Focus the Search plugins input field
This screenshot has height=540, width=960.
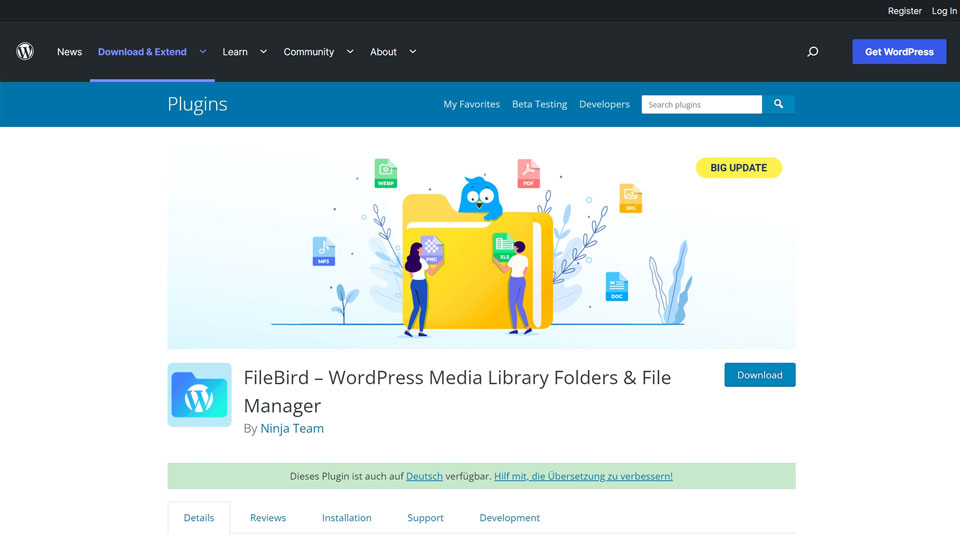[x=702, y=104]
